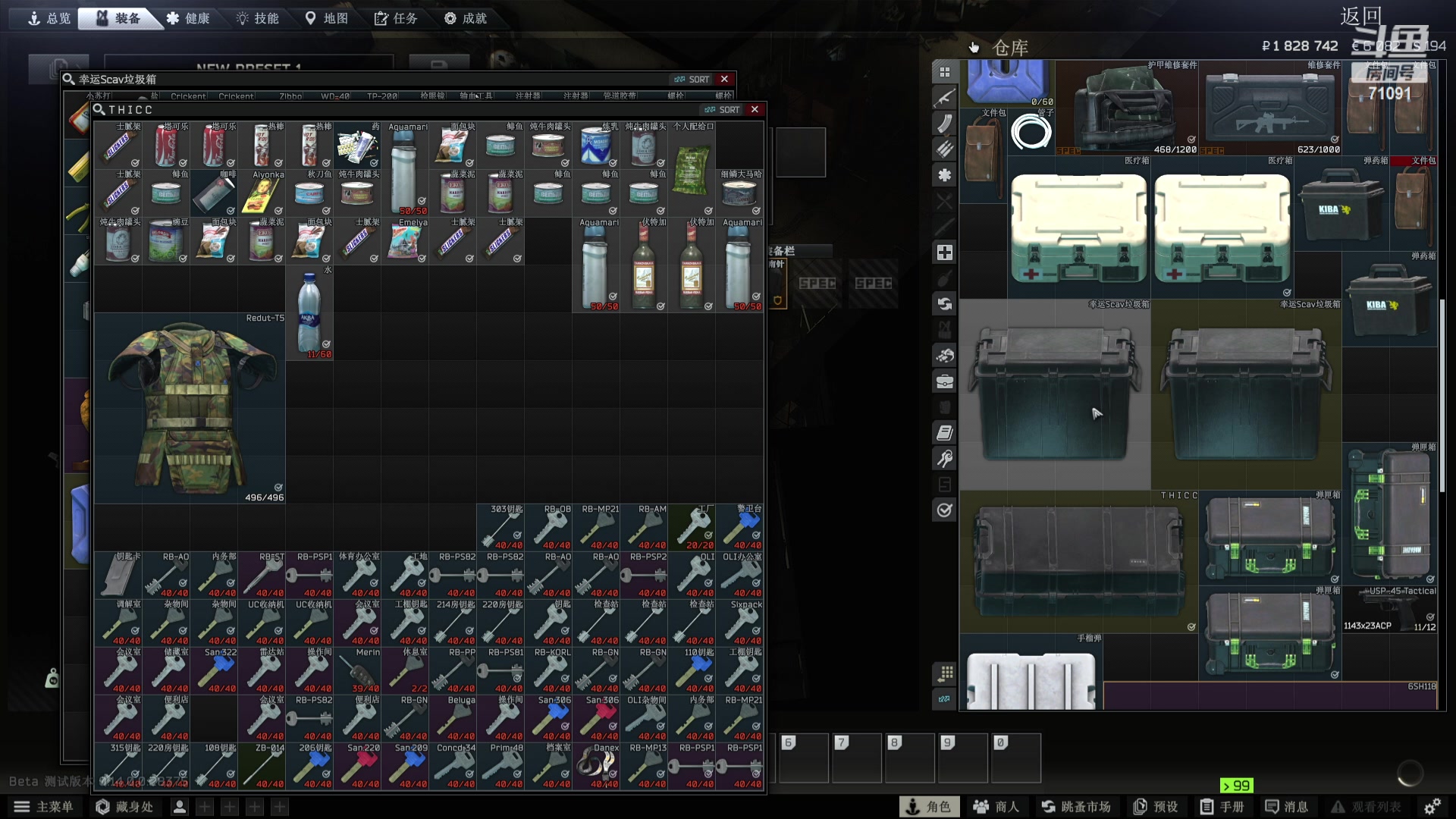Click the stash auto-arrange grid icon
The image size is (1456, 819).
(x=944, y=673)
